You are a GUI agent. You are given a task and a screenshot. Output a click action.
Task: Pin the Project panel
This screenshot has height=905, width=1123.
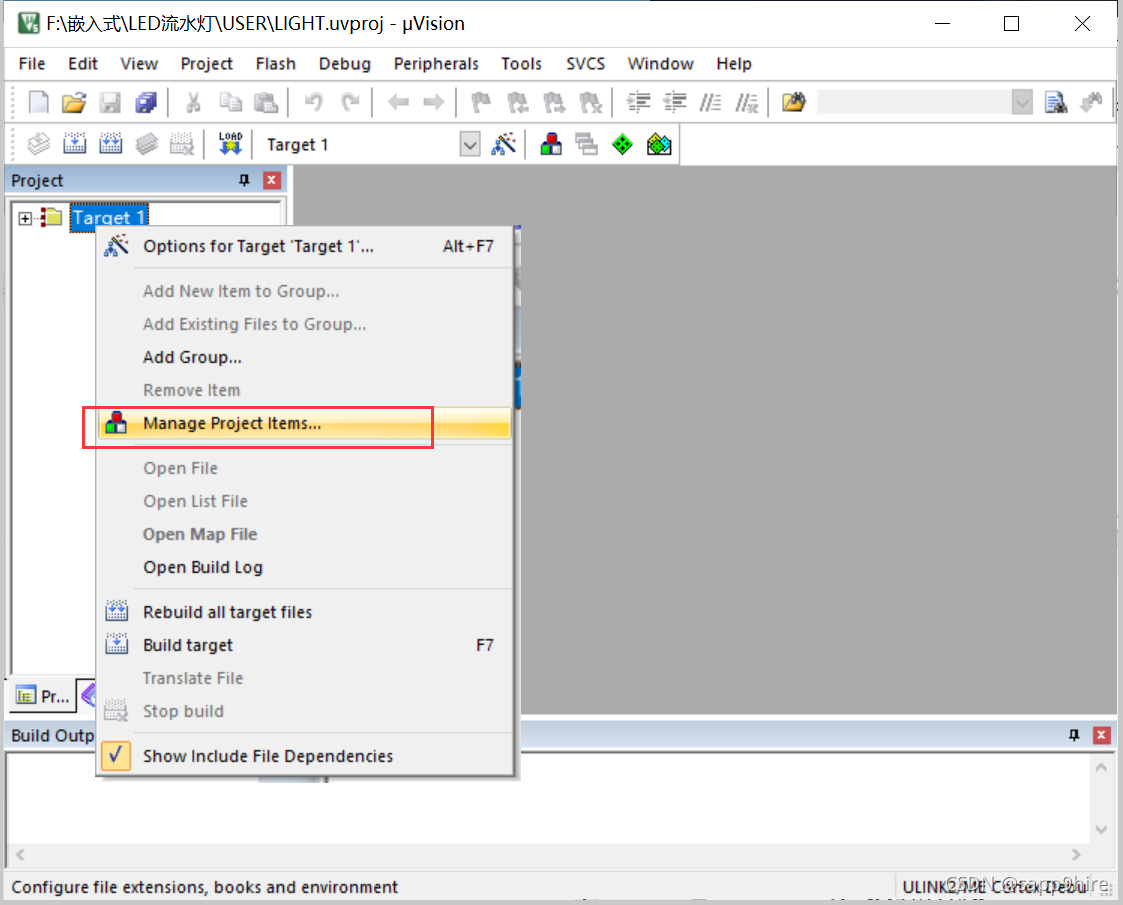(244, 180)
